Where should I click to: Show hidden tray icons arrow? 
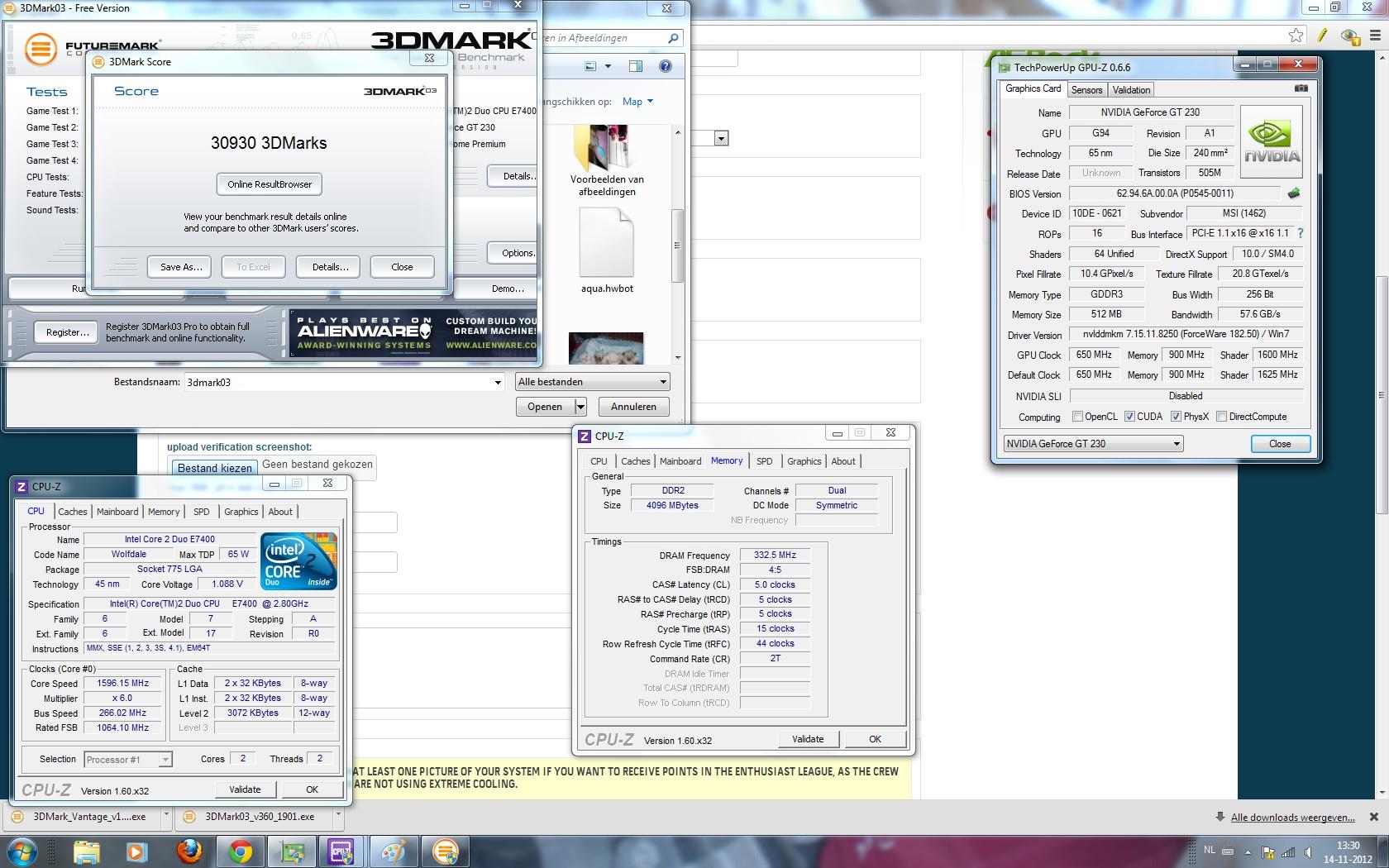pos(1248,852)
